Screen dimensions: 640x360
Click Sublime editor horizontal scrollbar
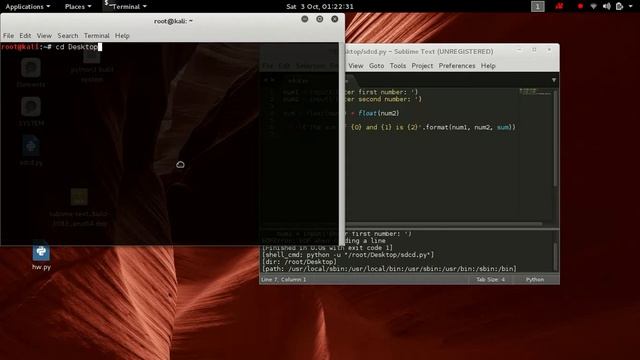pos(444,224)
